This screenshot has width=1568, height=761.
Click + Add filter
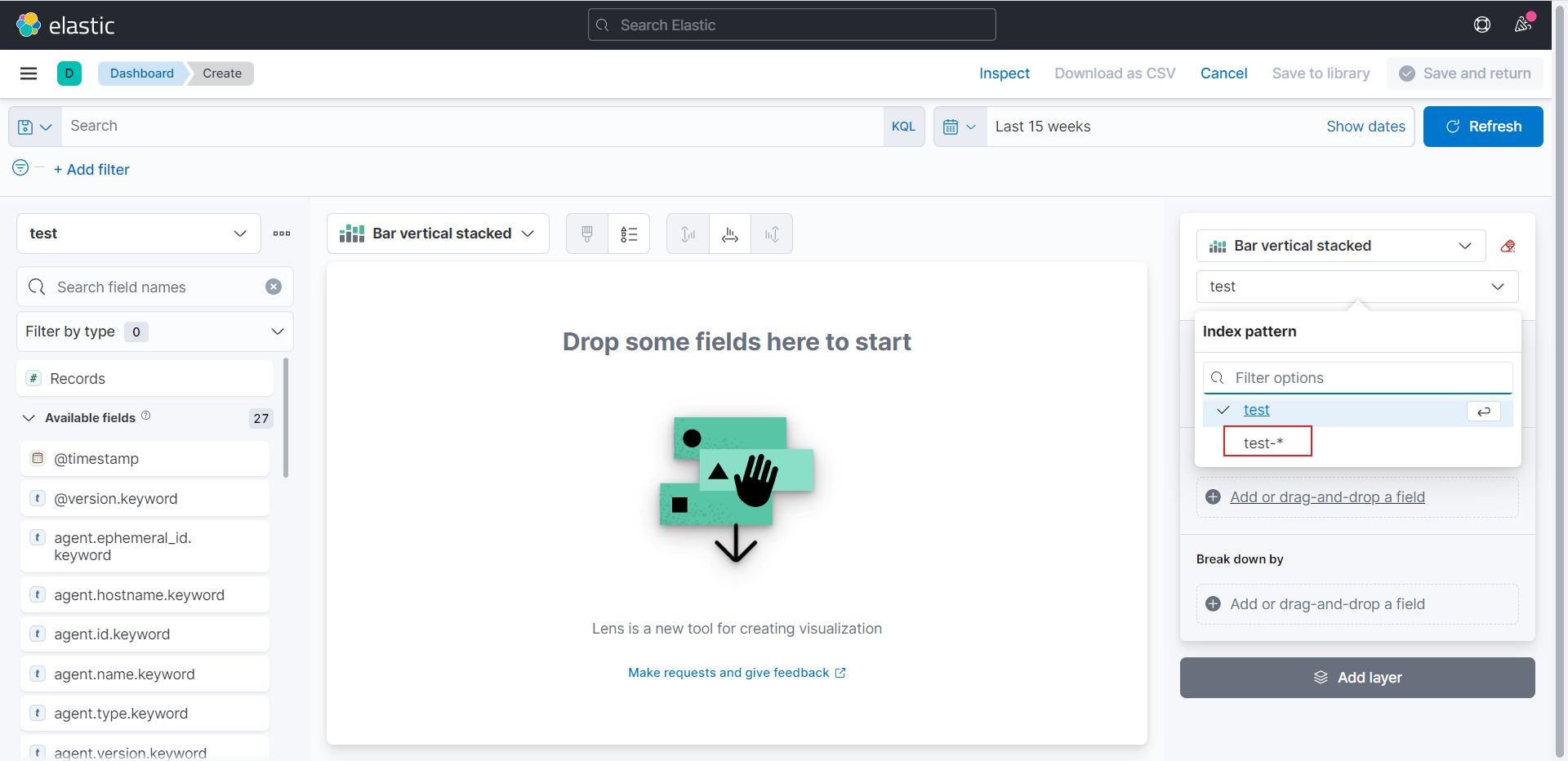91,170
